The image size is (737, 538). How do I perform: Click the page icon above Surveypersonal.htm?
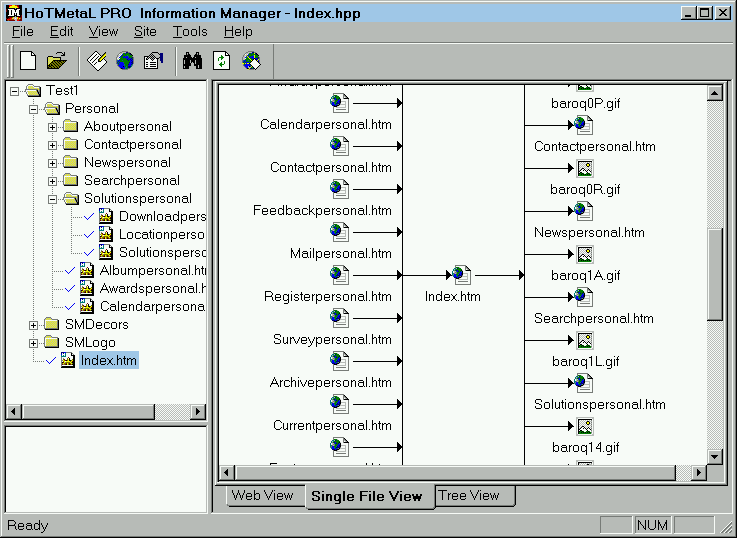[x=339, y=318]
